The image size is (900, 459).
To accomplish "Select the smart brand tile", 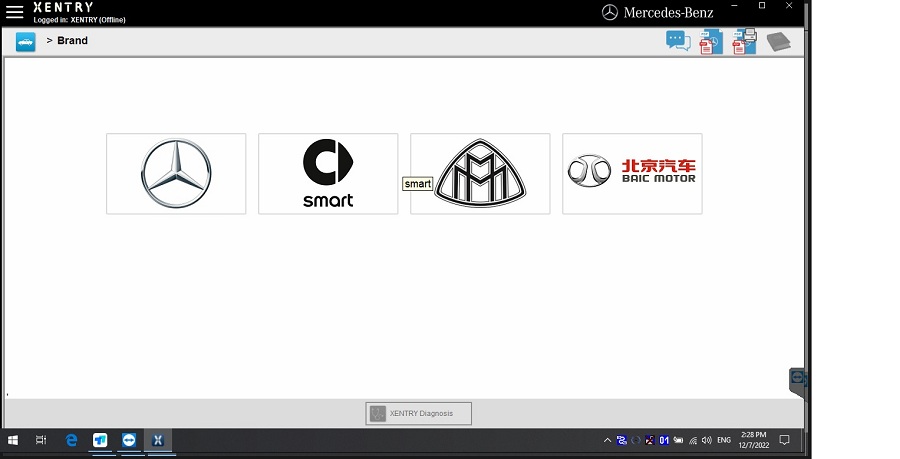I will (x=328, y=174).
